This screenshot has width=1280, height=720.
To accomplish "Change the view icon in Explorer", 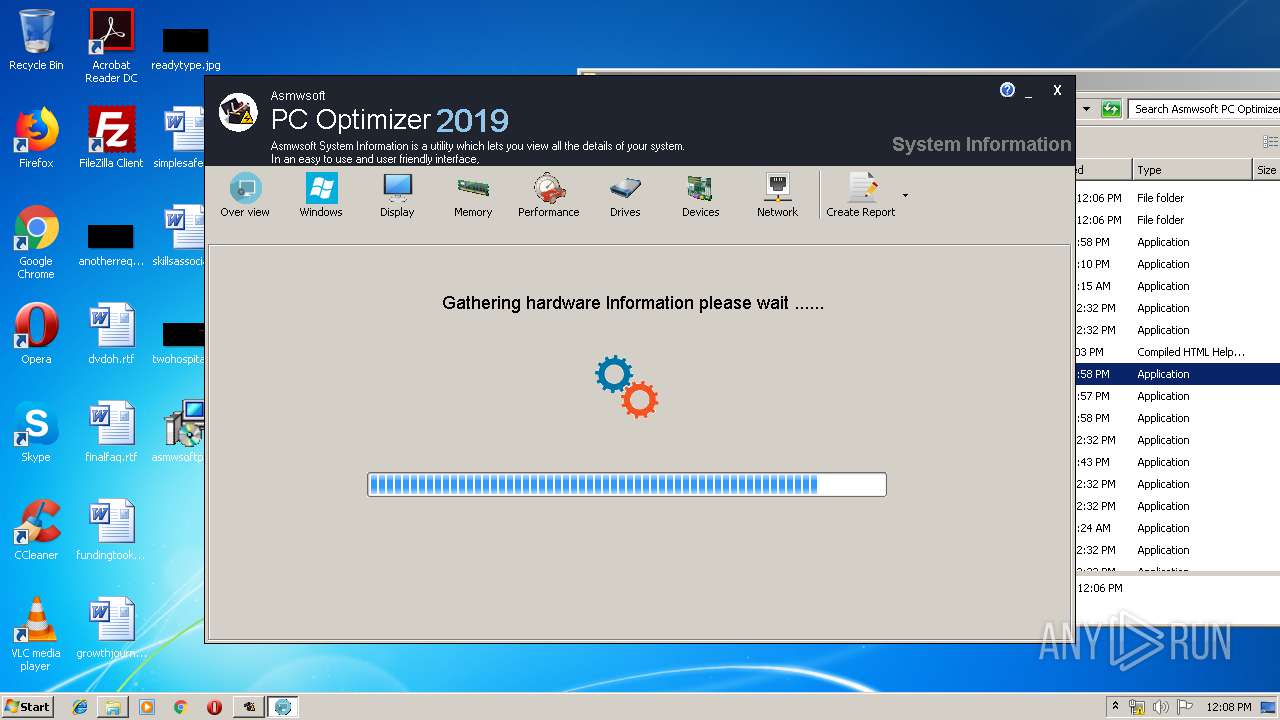I will [1270, 142].
